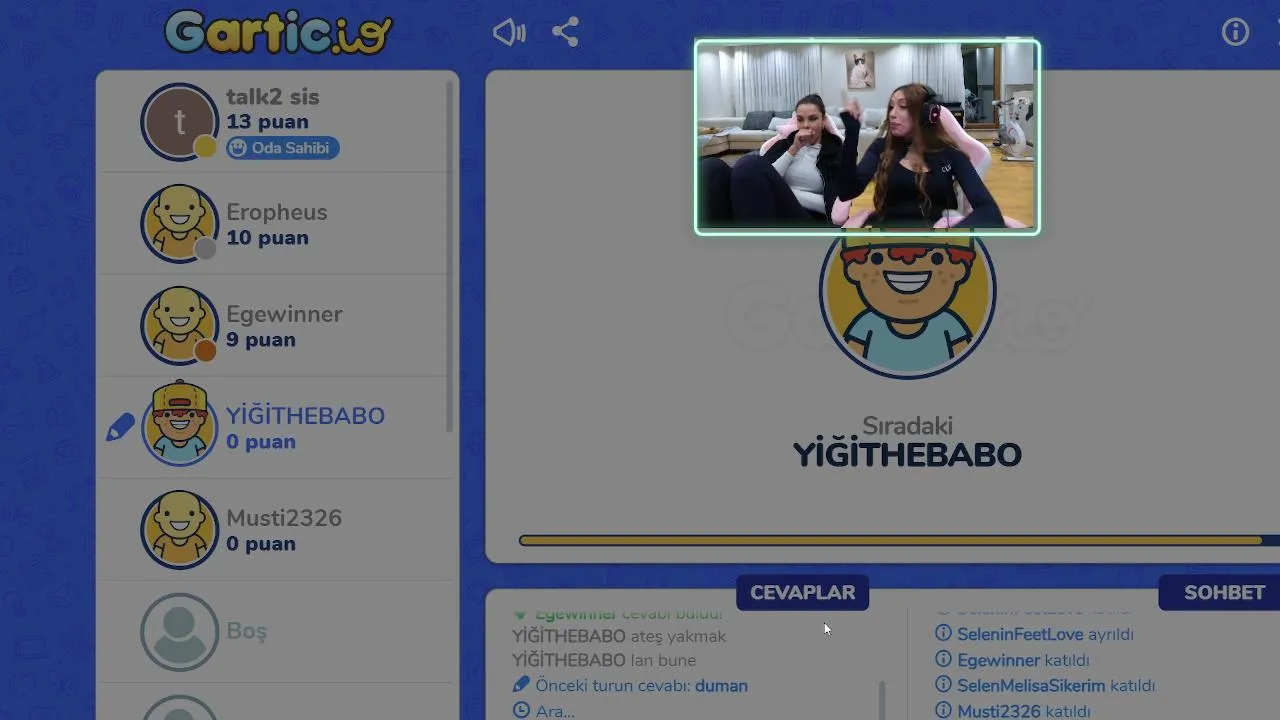Click info icon beside 'SeleninFeetLove ayrıldı'
Screen dimensions: 1280x720
pos(943,633)
